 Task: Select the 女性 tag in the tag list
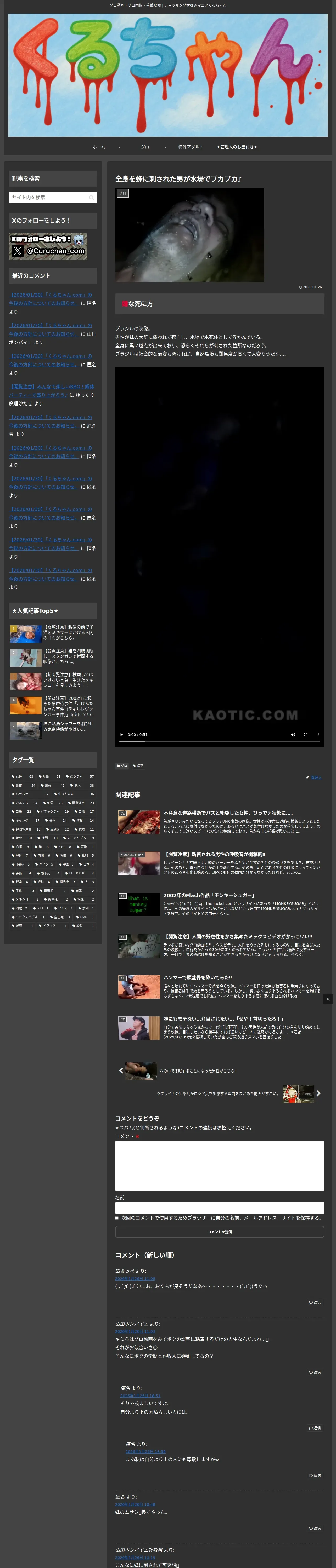coord(23,776)
